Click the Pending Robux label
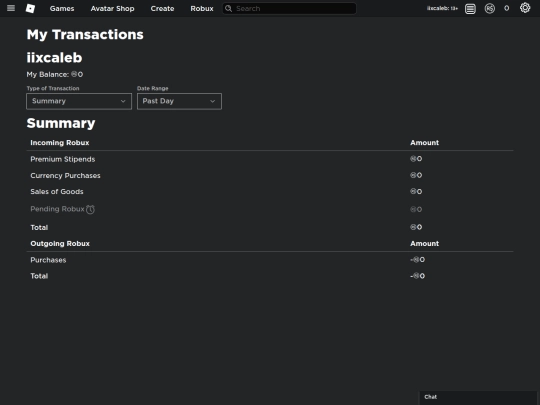Screen dimensions: 540x405 pos(57,209)
